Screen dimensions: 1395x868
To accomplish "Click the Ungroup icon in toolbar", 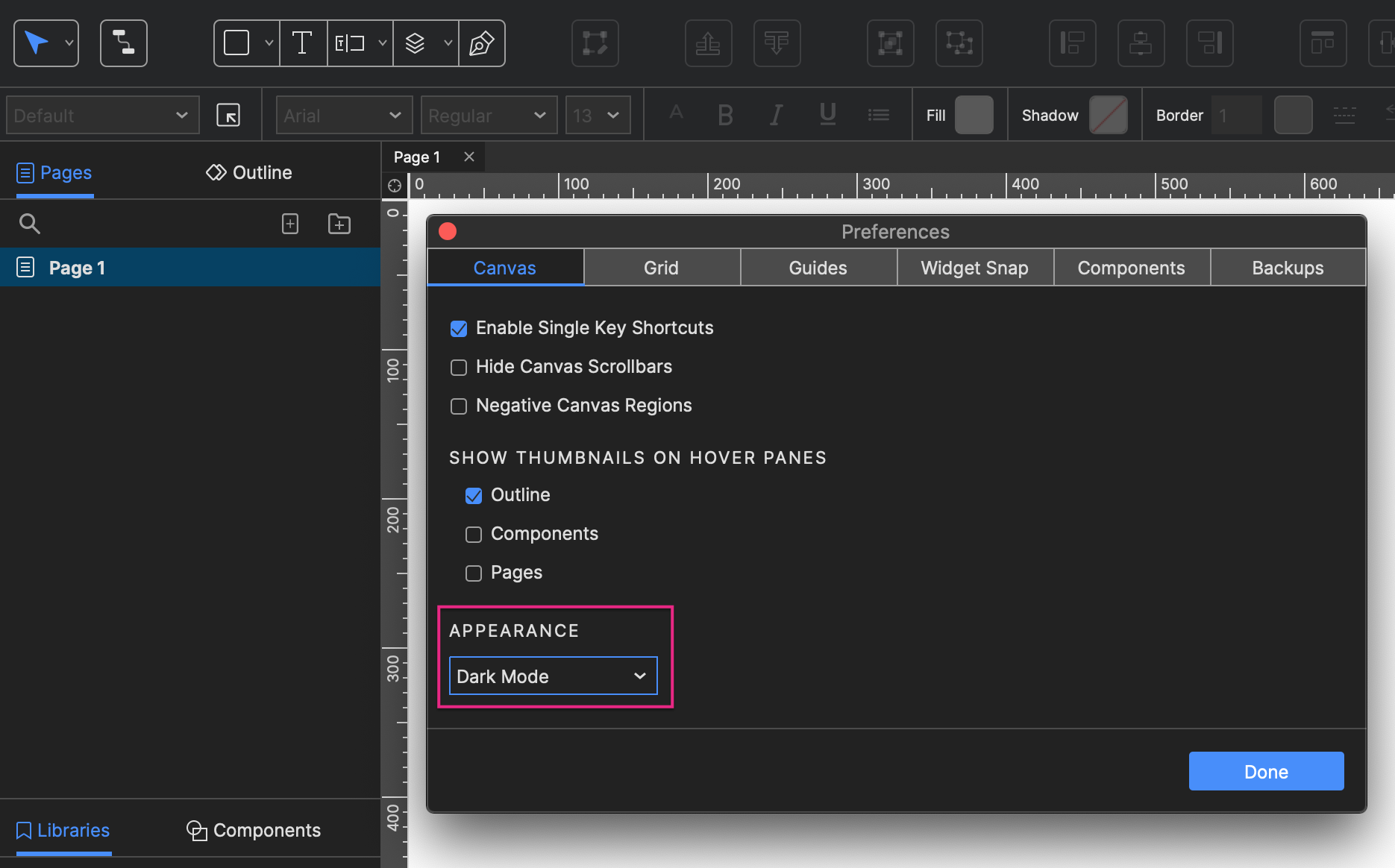I will click(959, 43).
